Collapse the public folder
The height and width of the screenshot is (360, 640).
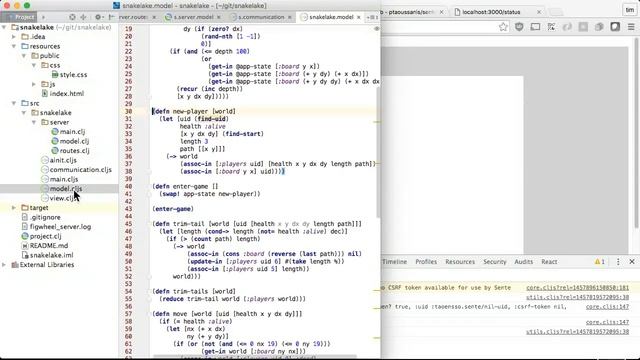[24, 56]
